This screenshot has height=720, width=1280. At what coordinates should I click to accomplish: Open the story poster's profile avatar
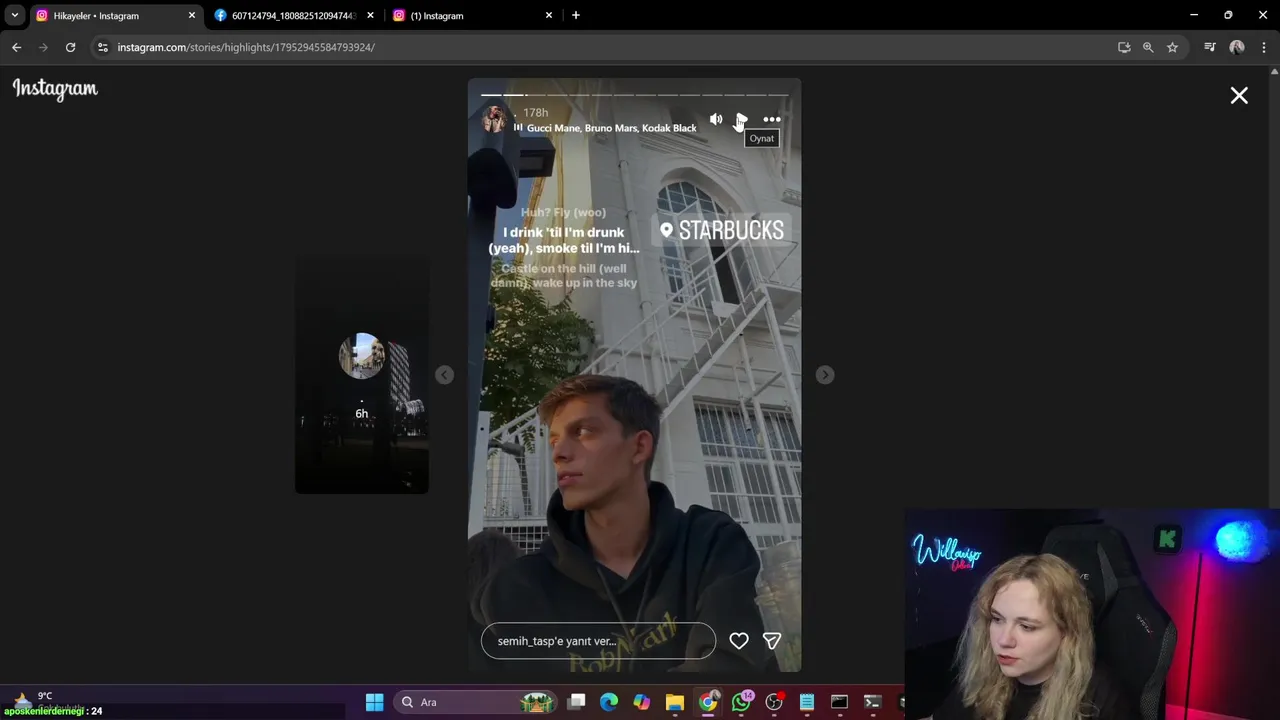(x=495, y=120)
